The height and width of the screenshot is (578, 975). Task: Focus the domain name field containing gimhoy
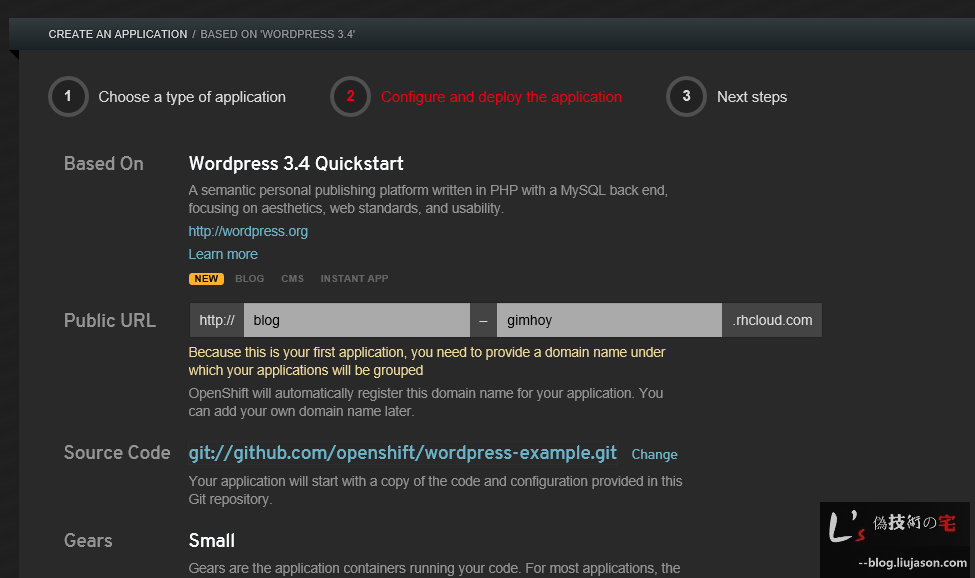(x=609, y=320)
